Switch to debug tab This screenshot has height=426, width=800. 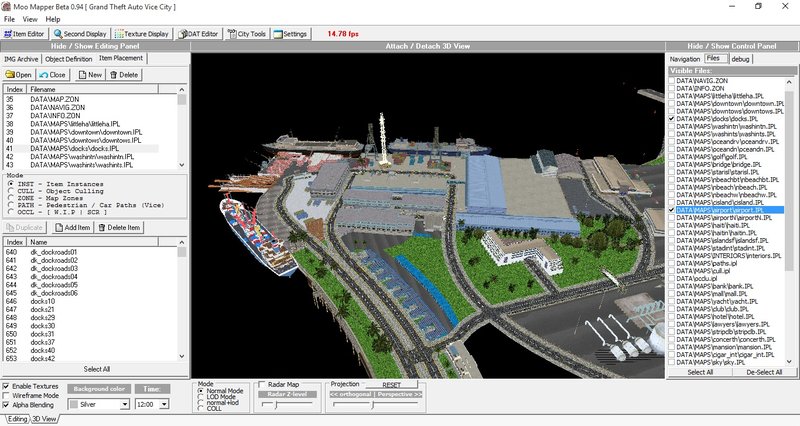[740, 59]
